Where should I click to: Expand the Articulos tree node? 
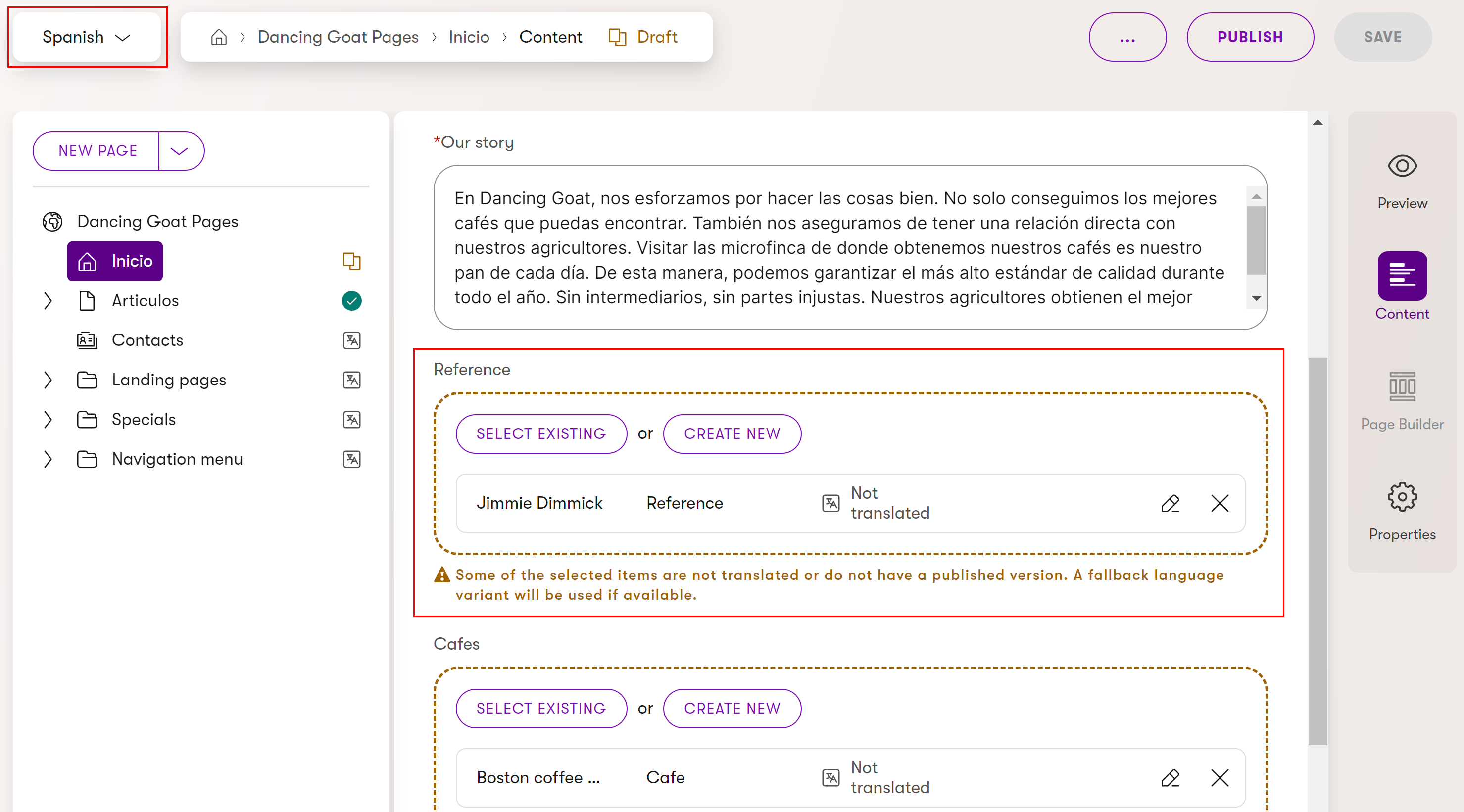click(x=48, y=300)
